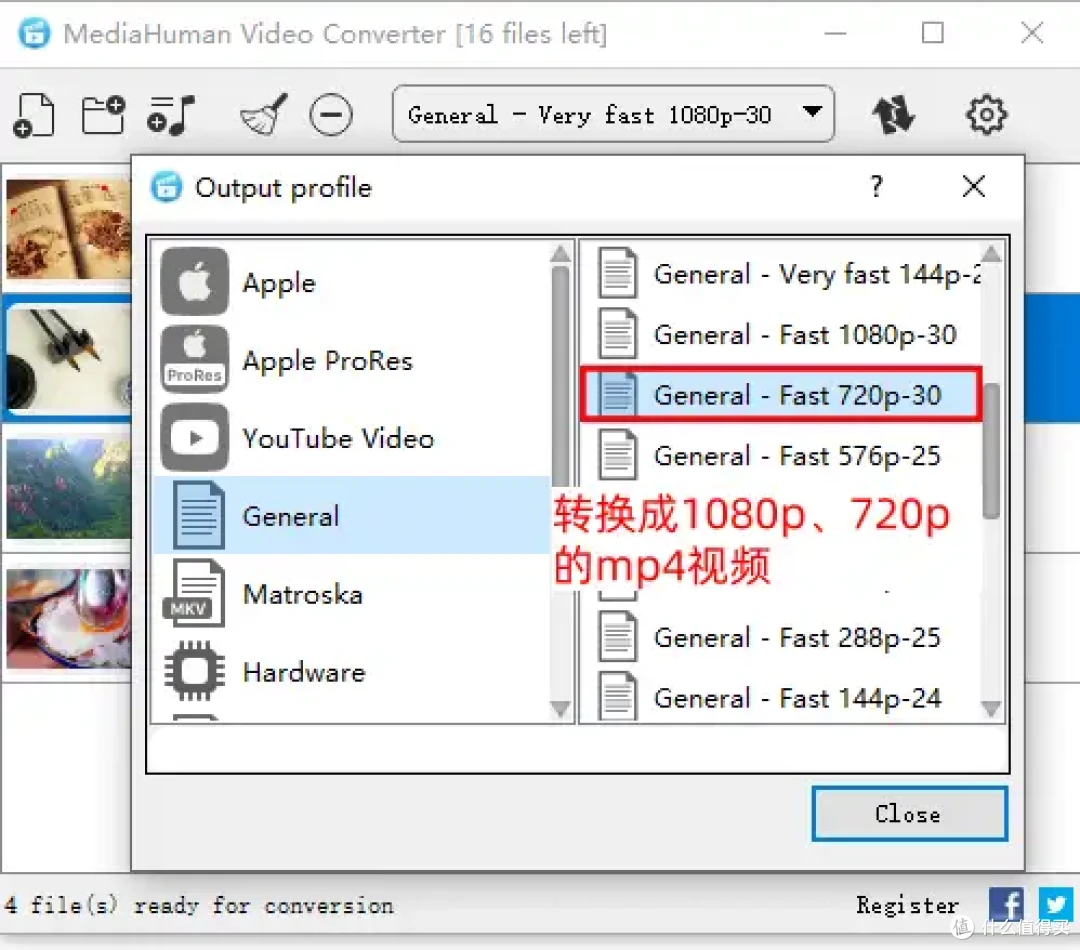Click the add from music library icon
This screenshot has height=950, width=1080.
pyautogui.click(x=171, y=114)
